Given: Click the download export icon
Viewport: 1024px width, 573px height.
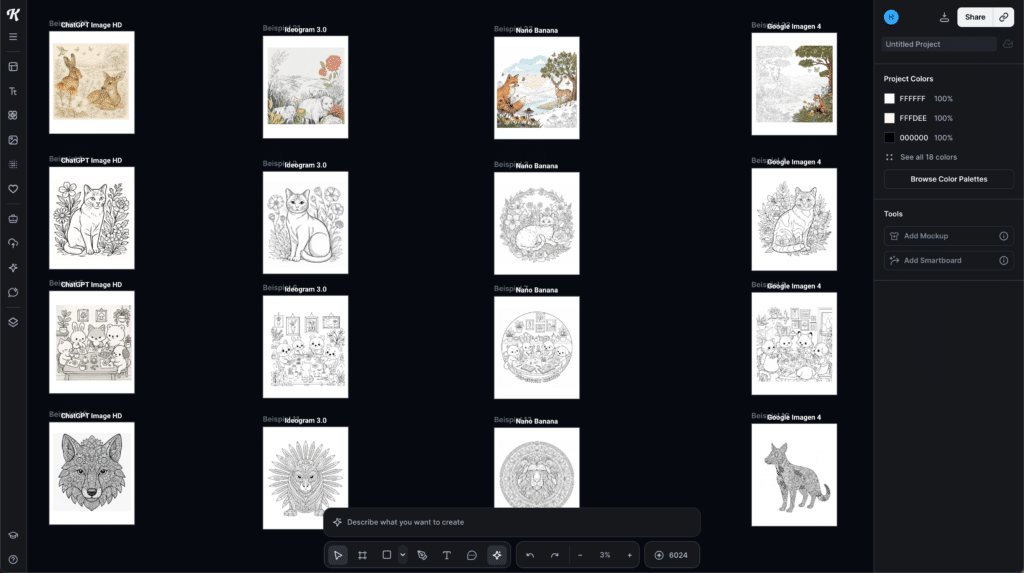Looking at the screenshot, I should 945,17.
